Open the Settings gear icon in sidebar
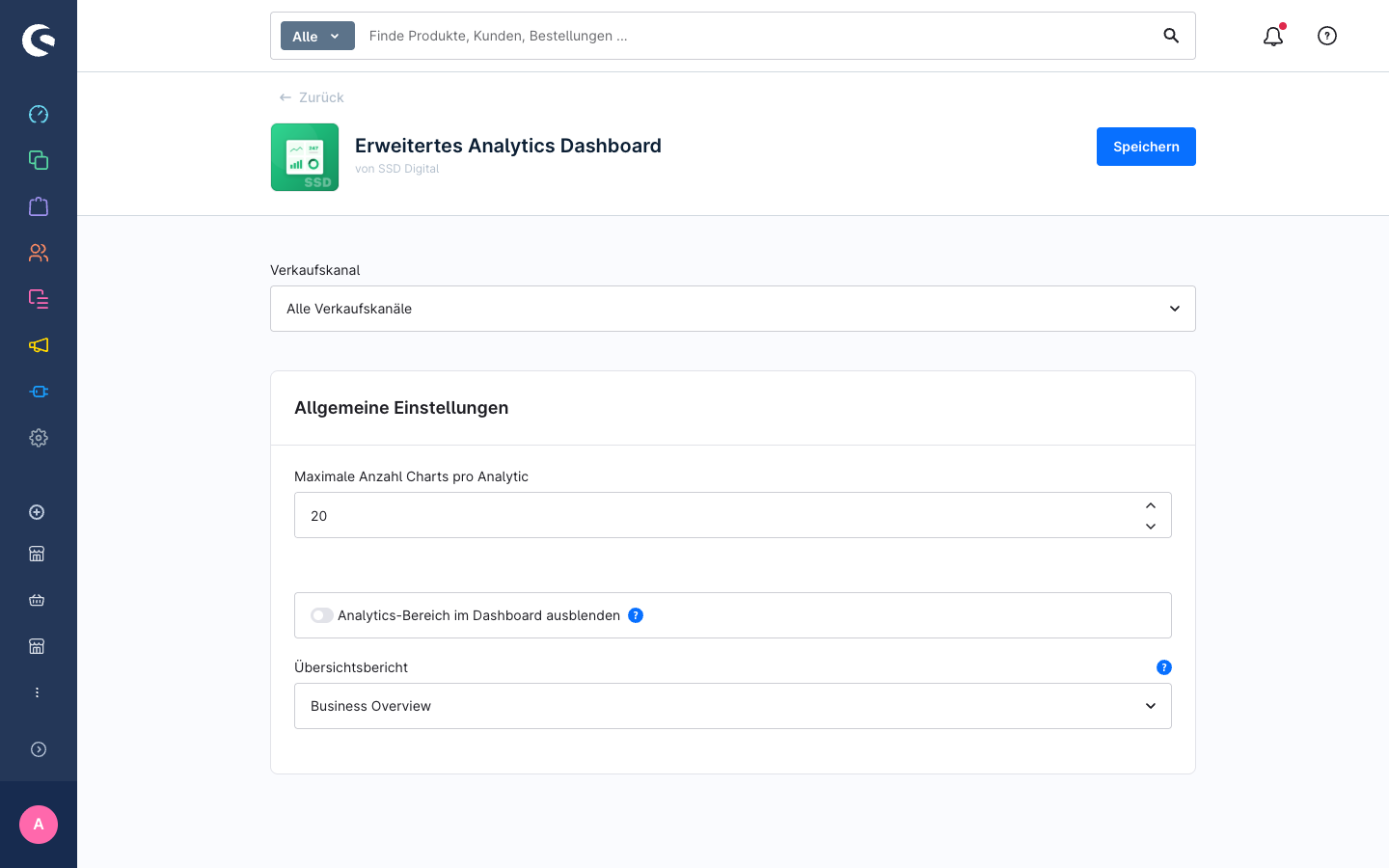This screenshot has width=1389, height=868. click(39, 438)
